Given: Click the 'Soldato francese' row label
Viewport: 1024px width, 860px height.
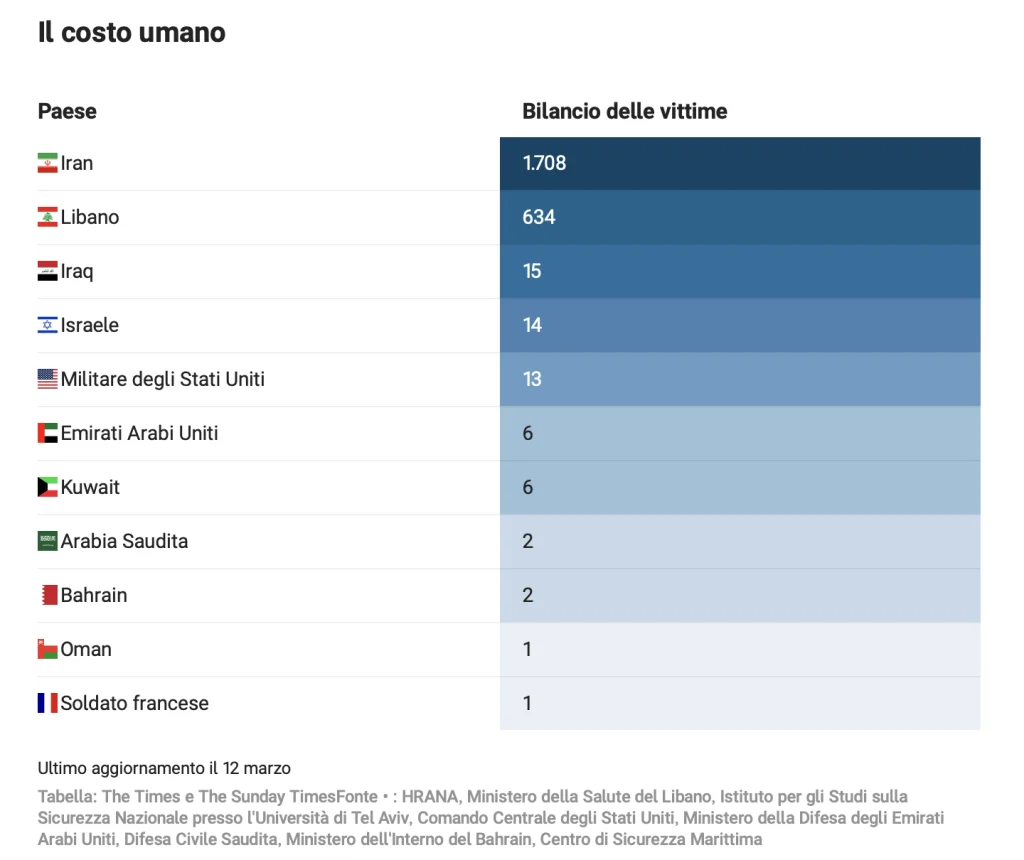Looking at the screenshot, I should [134, 703].
